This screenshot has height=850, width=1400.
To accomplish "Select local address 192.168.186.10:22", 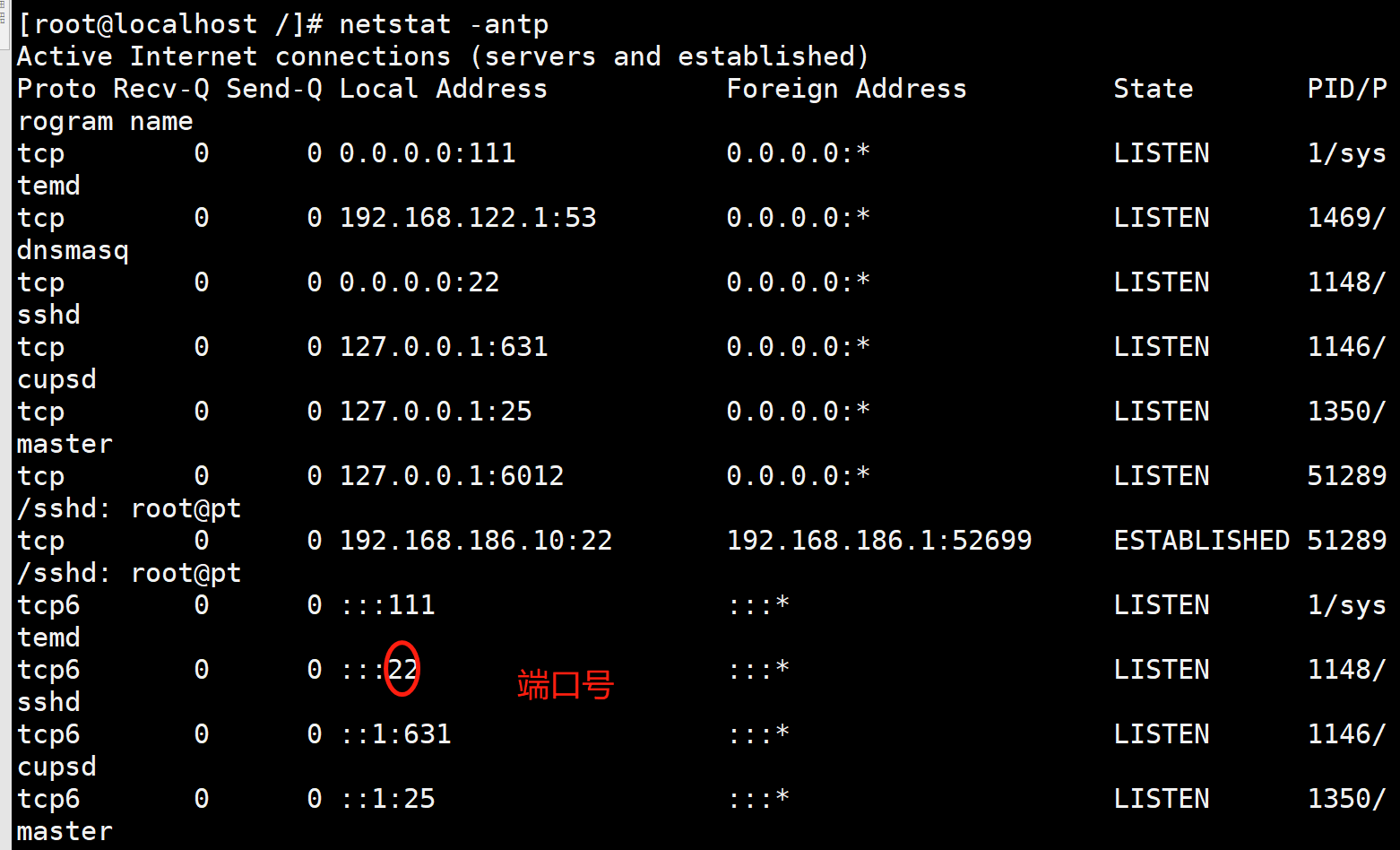I will click(476, 541).
